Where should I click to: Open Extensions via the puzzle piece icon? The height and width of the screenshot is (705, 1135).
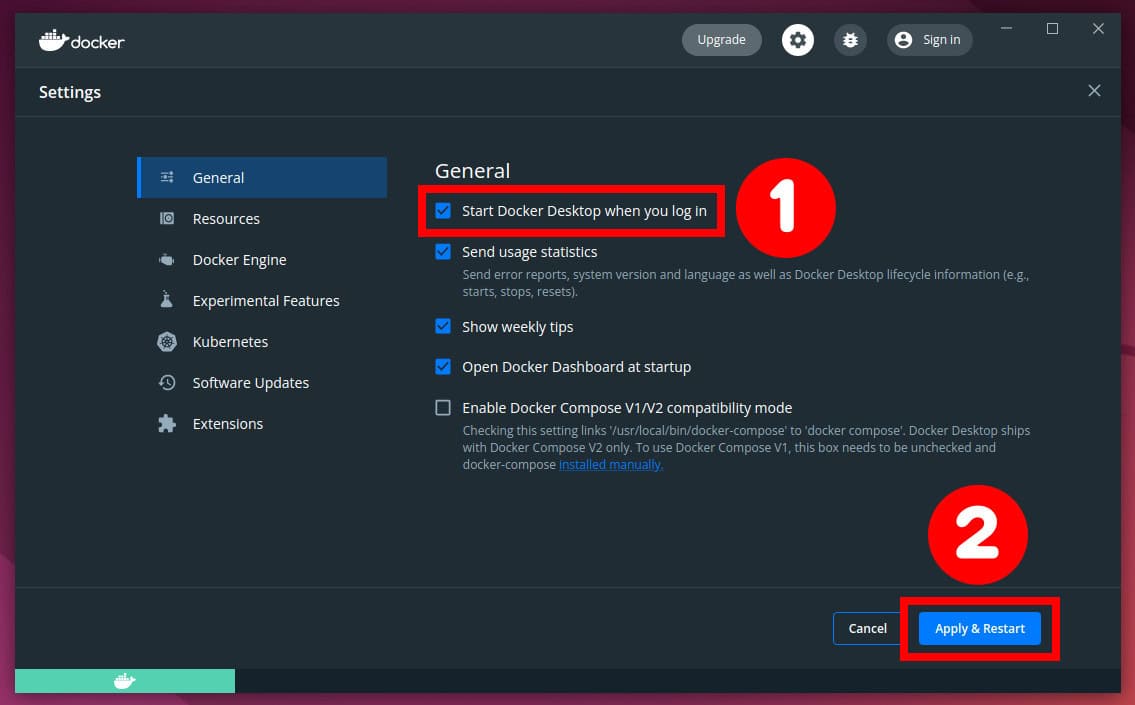click(166, 423)
